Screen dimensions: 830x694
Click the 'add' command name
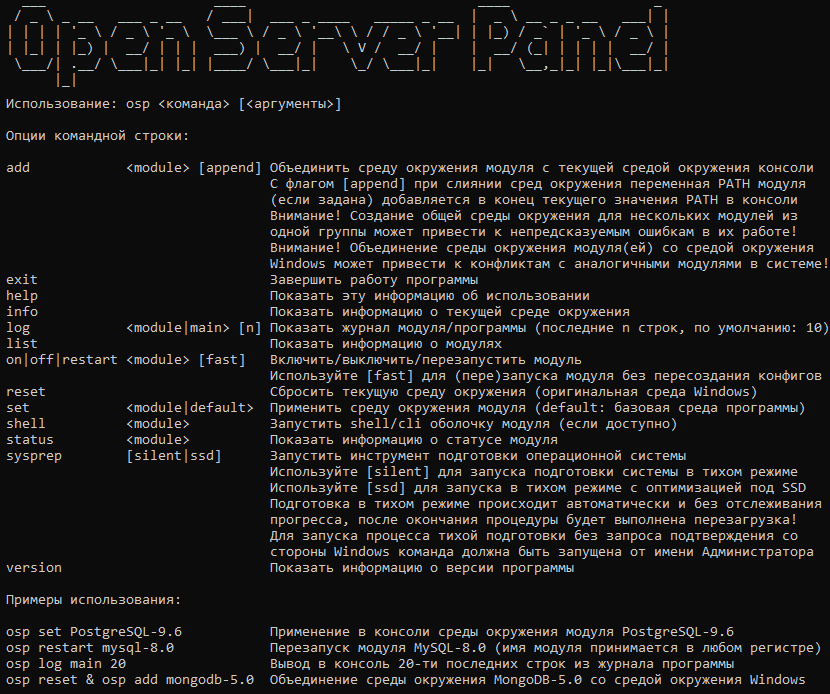[18, 168]
